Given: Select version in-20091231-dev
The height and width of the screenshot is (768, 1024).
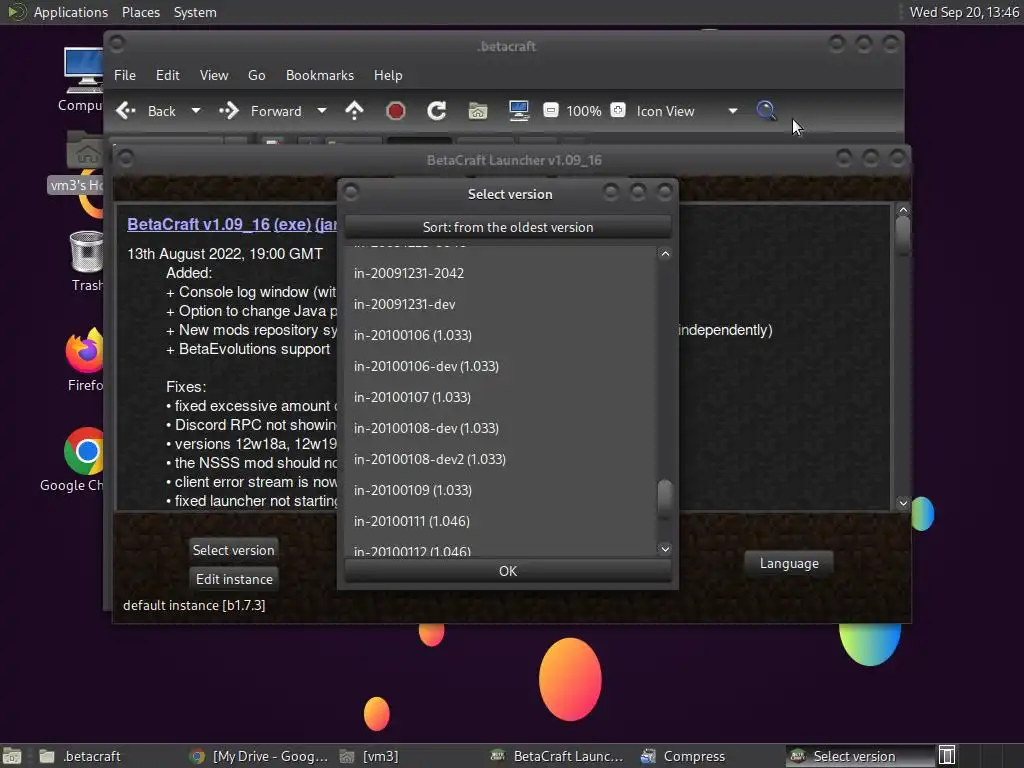Looking at the screenshot, I should coord(500,304).
